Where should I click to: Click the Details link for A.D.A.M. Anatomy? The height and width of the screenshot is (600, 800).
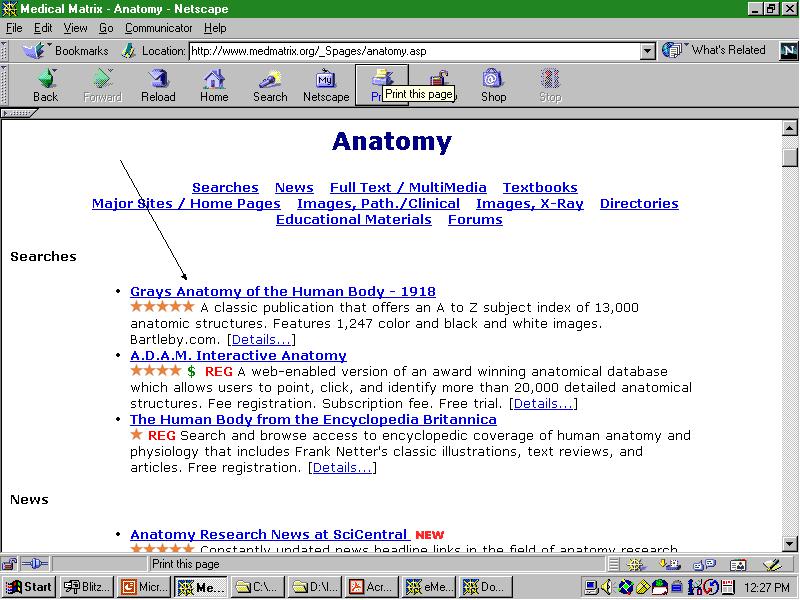pyautogui.click(x=543, y=404)
